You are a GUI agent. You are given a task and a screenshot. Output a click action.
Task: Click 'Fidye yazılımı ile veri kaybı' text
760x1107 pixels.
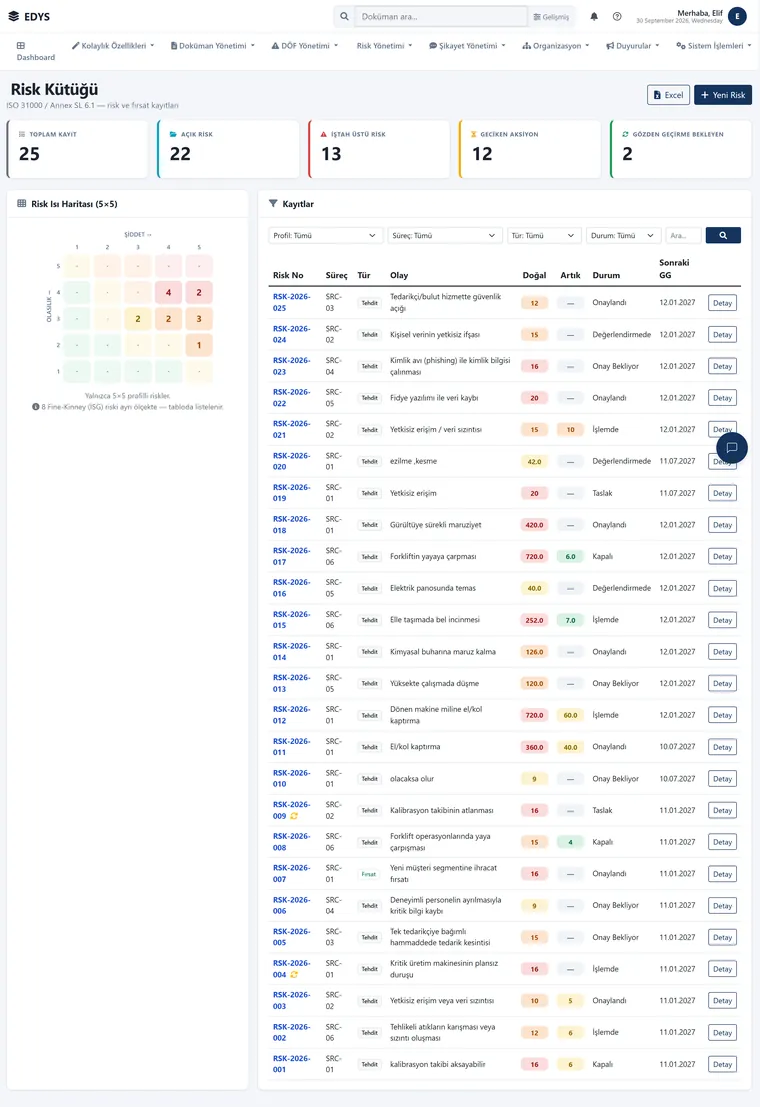pyautogui.click(x=434, y=397)
